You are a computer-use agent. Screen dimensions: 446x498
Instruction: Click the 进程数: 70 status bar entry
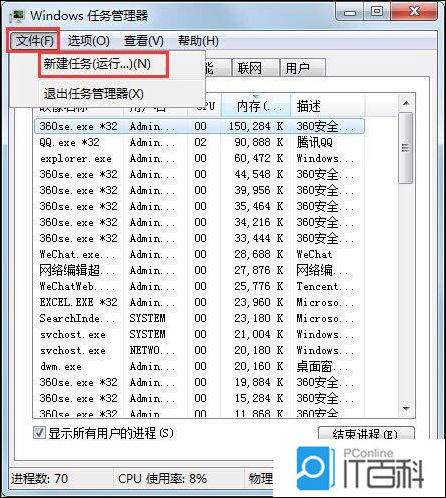pyautogui.click(x=40, y=479)
